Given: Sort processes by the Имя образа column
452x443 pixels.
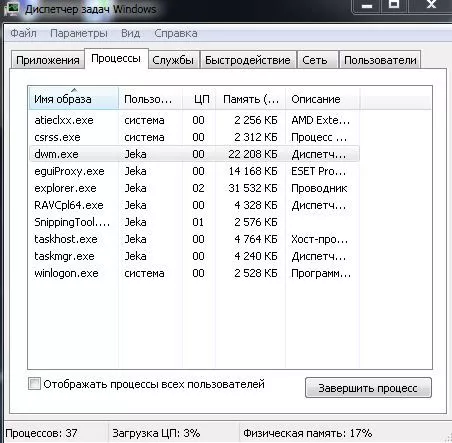Looking at the screenshot, I should click(x=74, y=98).
